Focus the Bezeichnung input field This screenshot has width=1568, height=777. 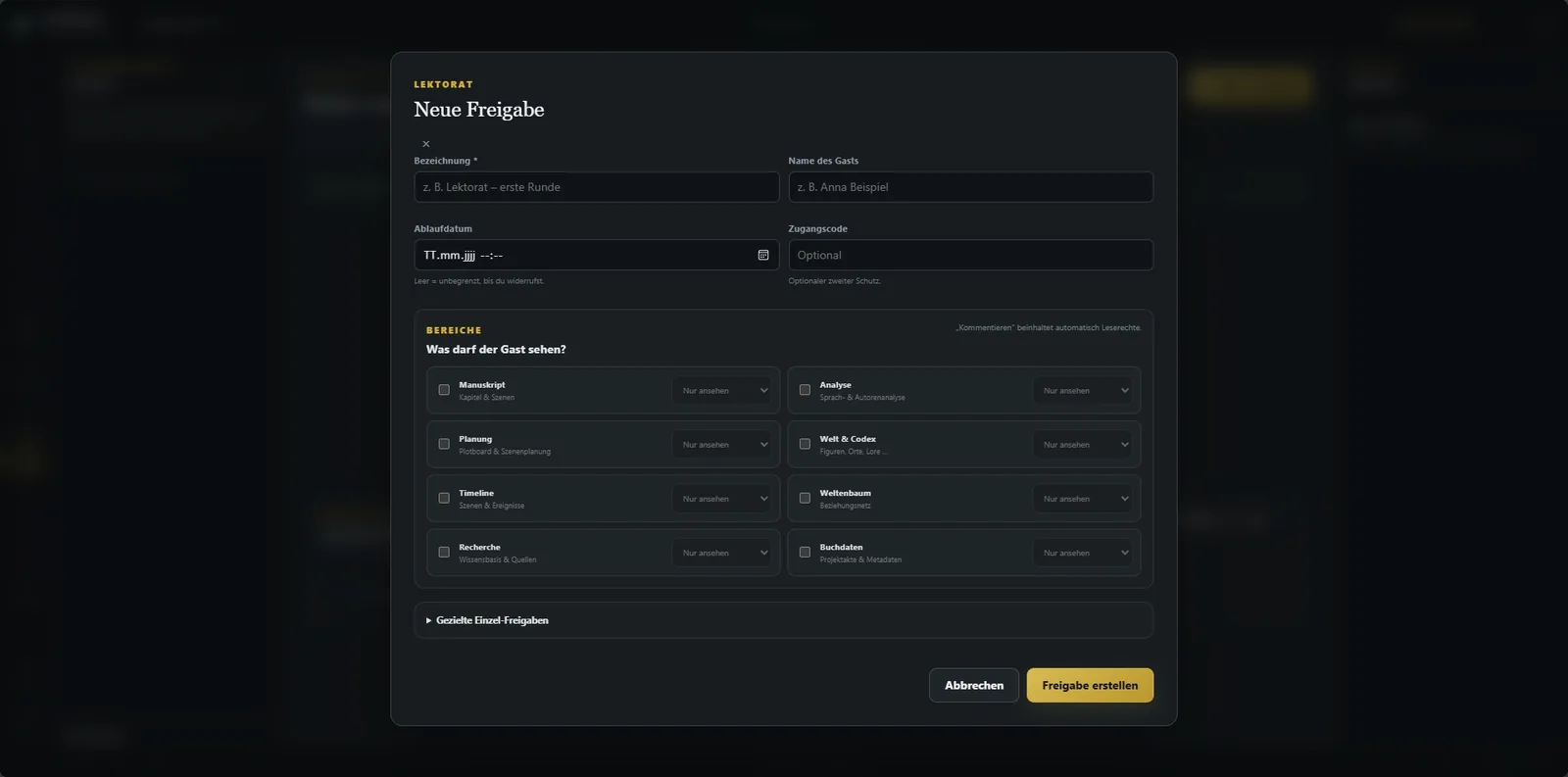[x=597, y=187]
